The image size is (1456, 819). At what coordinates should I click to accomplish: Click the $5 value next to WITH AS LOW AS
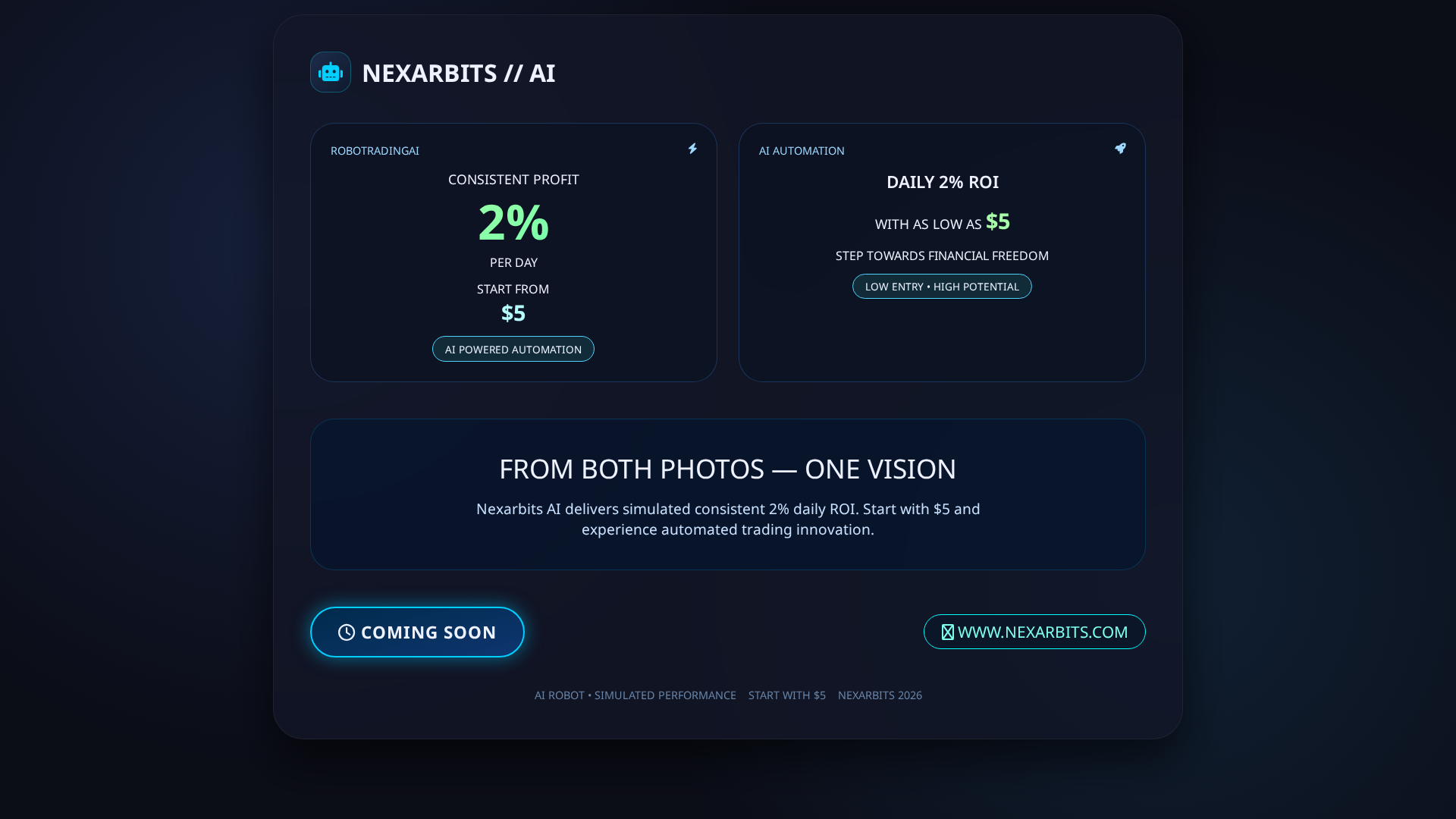(999, 221)
